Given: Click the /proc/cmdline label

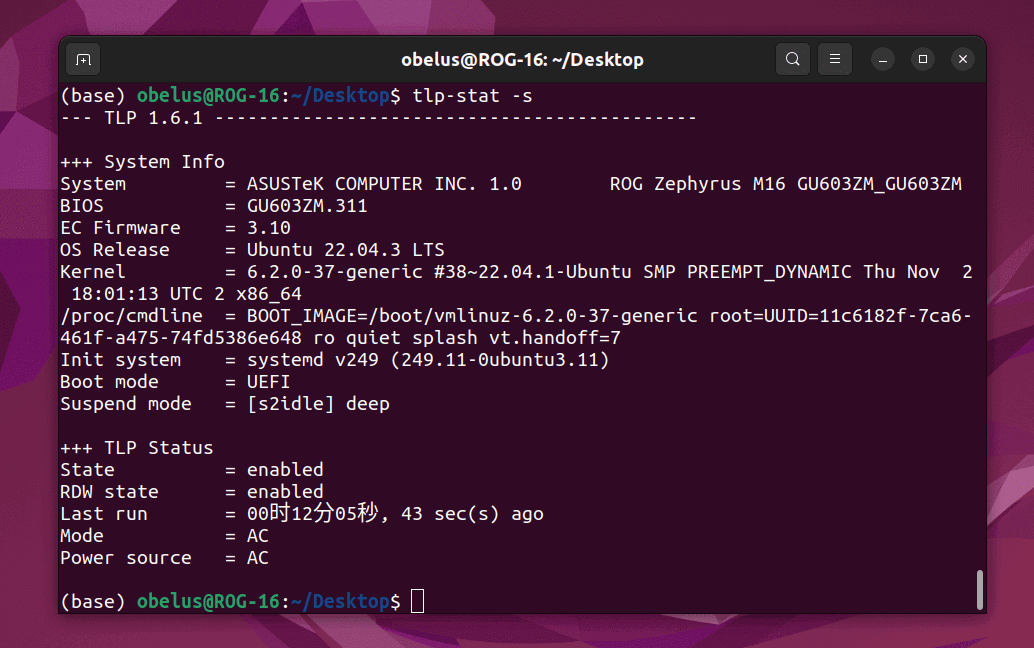Looking at the screenshot, I should pos(131,316).
